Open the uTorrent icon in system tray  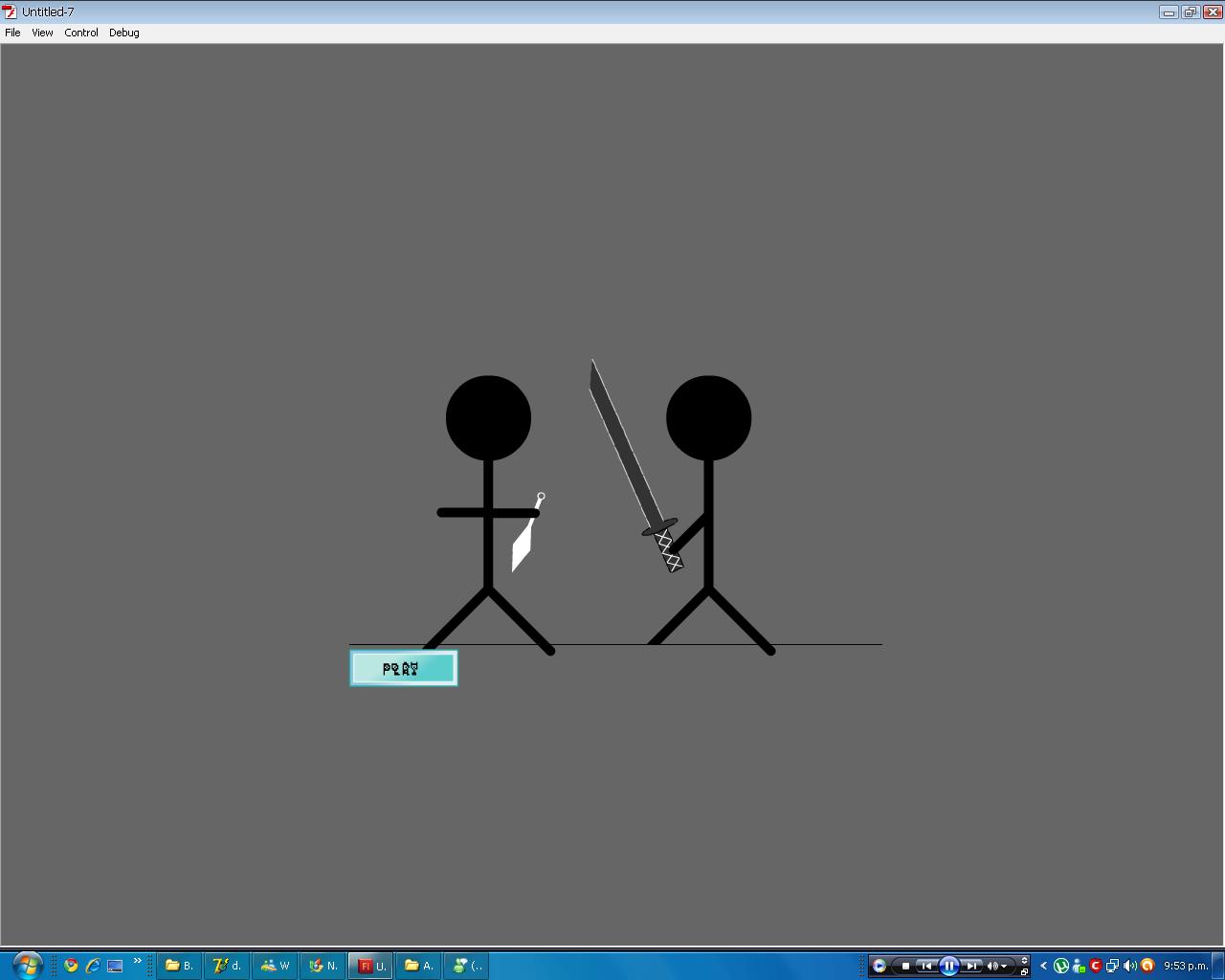point(1061,966)
